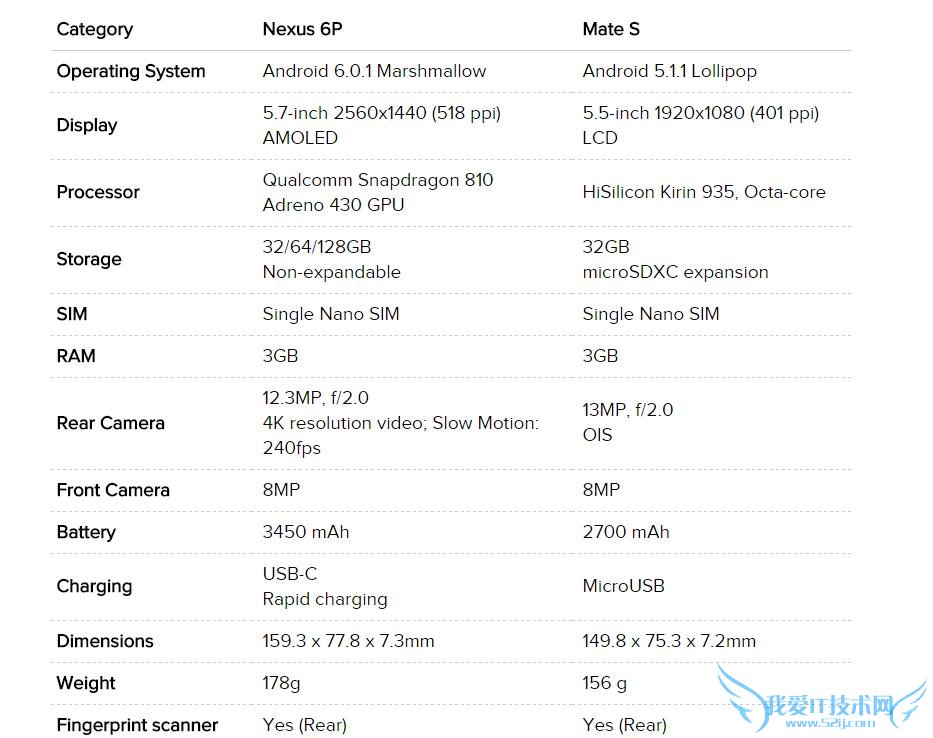Image resolution: width=933 pixels, height=738 pixels.
Task: Select the Charging row label
Action: pyautogui.click(x=94, y=586)
